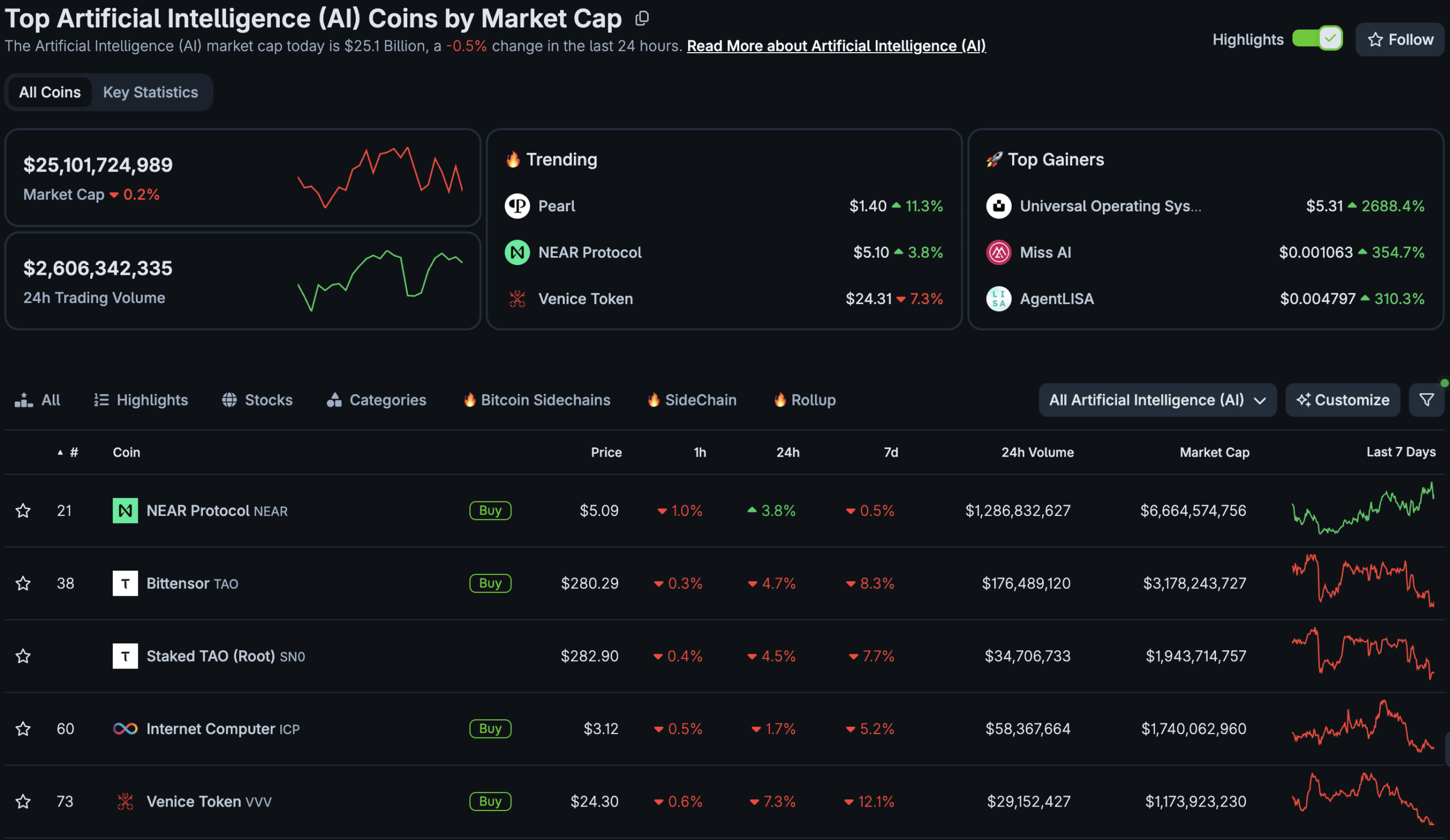The width and height of the screenshot is (1450, 840).
Task: Favorite NEAR Protocol with star
Action: [x=23, y=510]
